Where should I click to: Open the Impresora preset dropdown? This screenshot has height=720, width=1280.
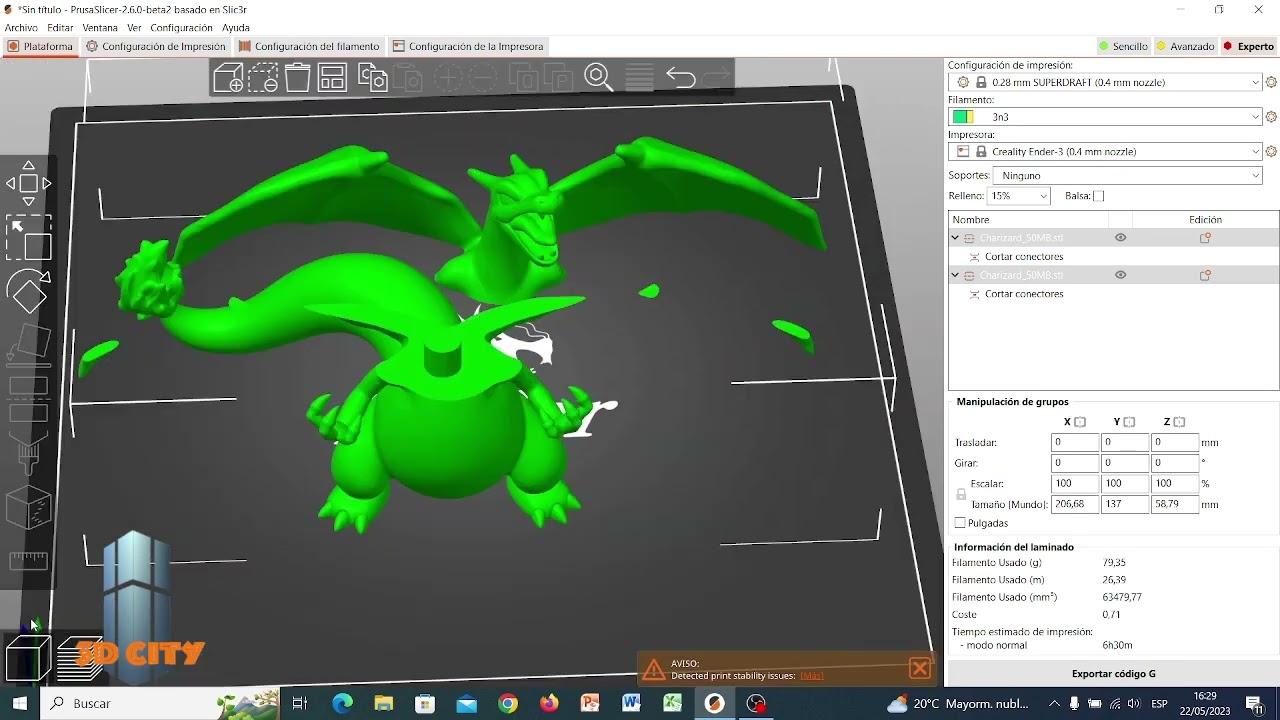pyautogui.click(x=1105, y=152)
